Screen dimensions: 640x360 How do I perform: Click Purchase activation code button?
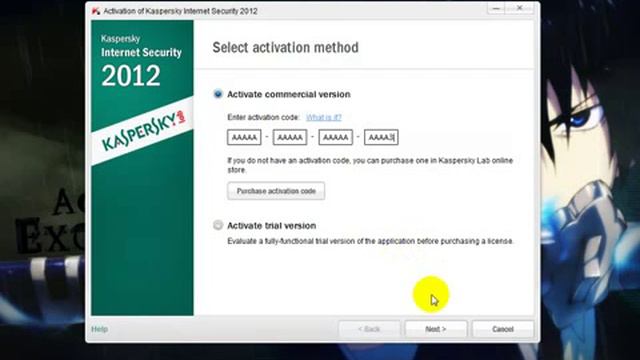(x=276, y=191)
